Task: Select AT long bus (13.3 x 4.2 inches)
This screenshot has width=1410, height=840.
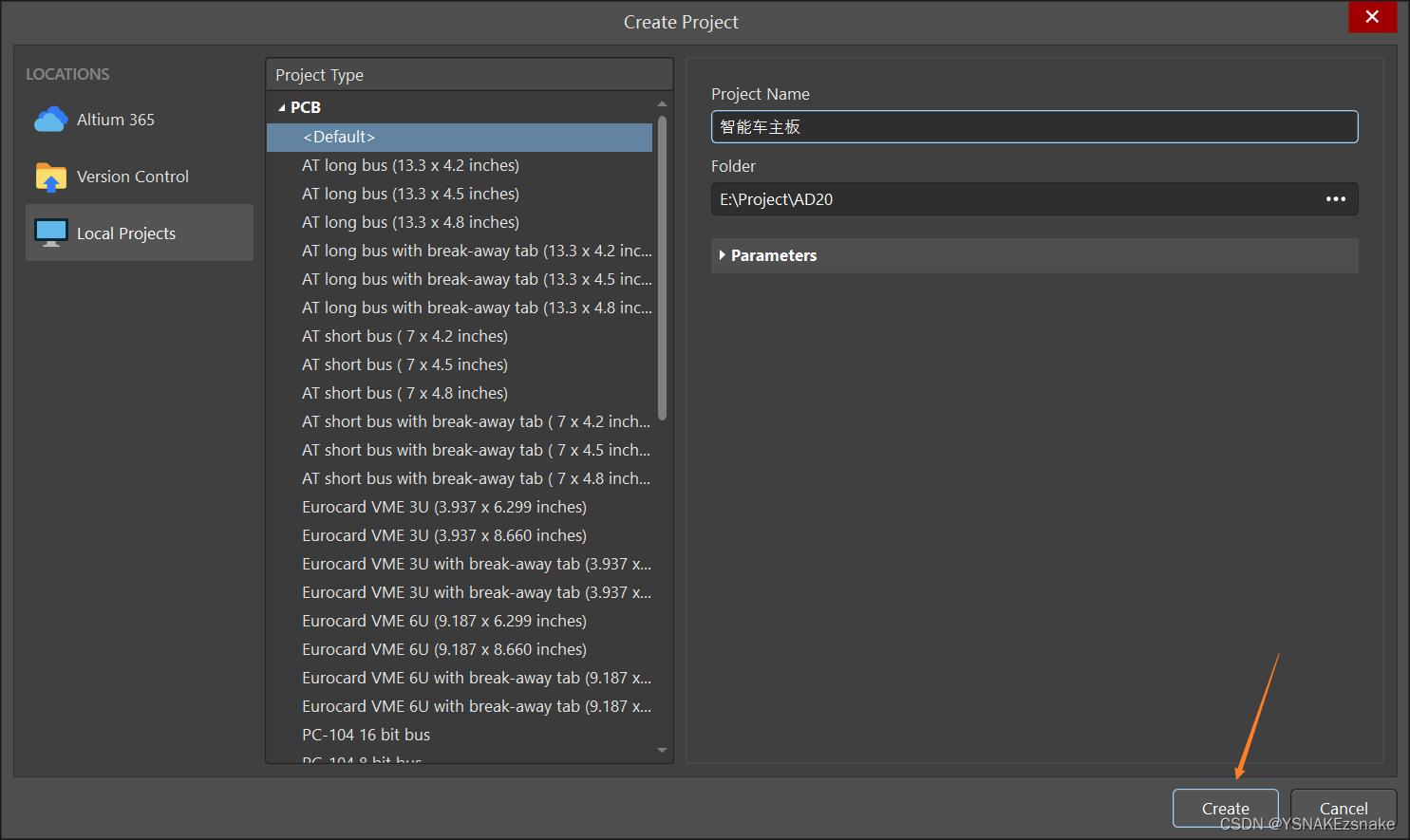Action: (460, 165)
